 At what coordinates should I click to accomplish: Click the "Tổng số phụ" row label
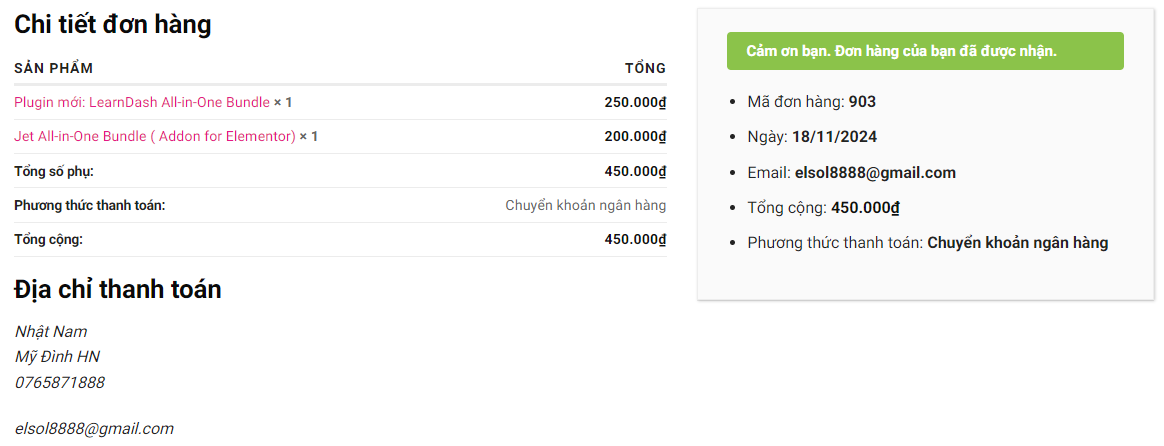54,171
